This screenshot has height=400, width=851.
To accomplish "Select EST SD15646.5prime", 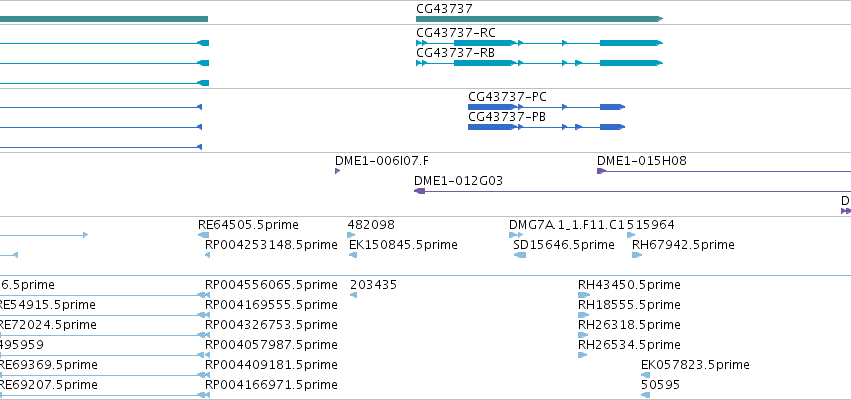I will [564, 245].
